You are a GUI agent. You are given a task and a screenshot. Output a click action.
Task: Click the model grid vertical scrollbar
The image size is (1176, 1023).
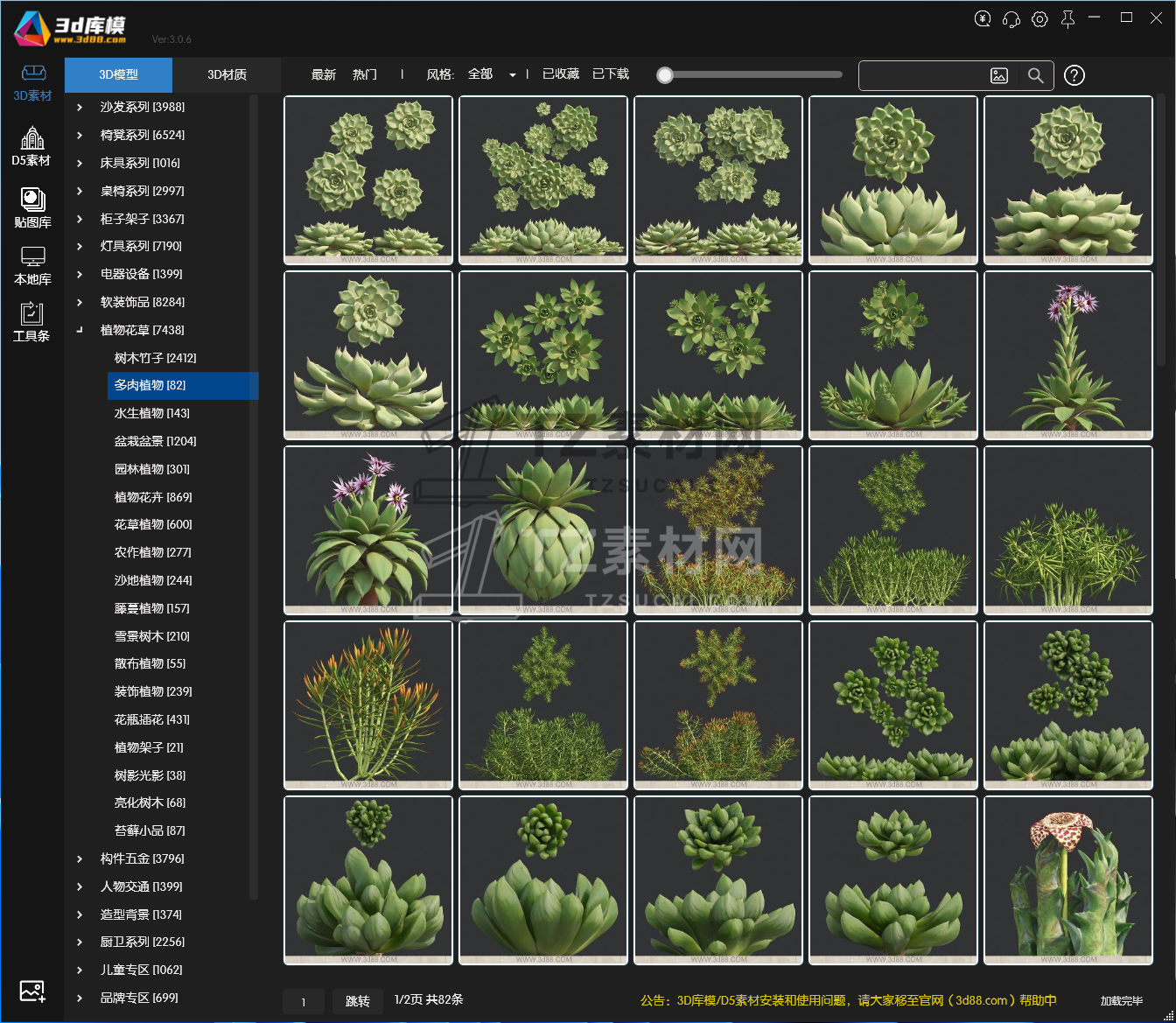(1162, 229)
